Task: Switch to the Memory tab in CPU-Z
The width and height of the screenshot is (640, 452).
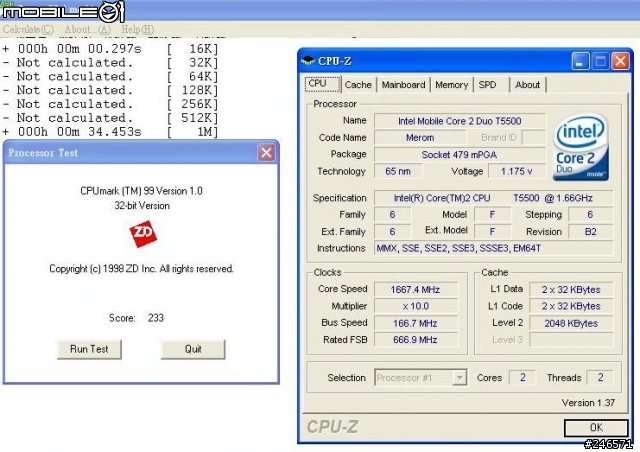Action: (x=451, y=85)
